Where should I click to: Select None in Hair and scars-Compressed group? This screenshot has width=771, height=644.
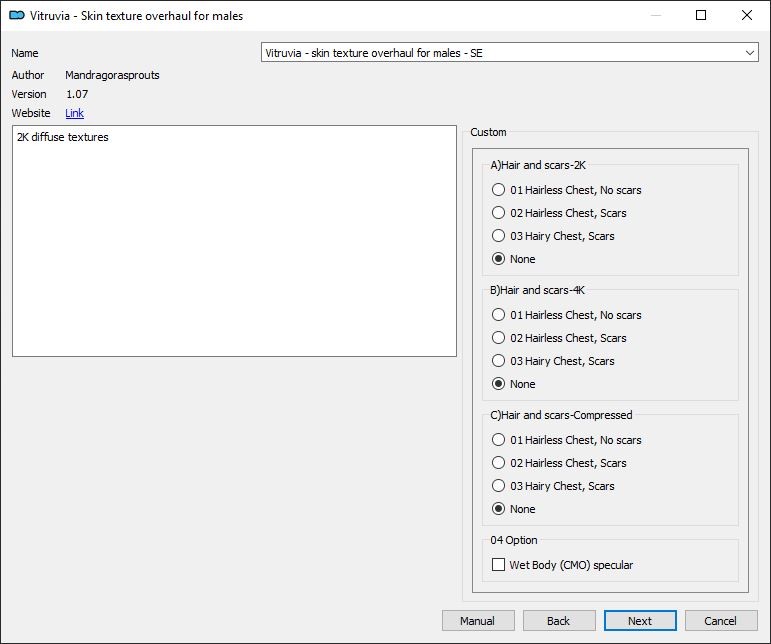pyautogui.click(x=499, y=509)
